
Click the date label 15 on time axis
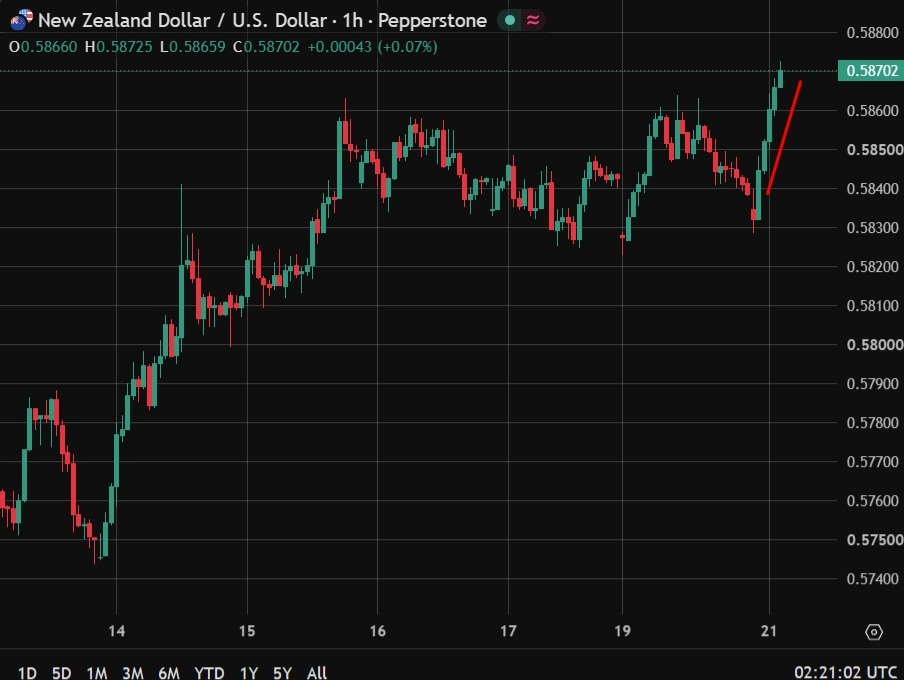tap(247, 631)
